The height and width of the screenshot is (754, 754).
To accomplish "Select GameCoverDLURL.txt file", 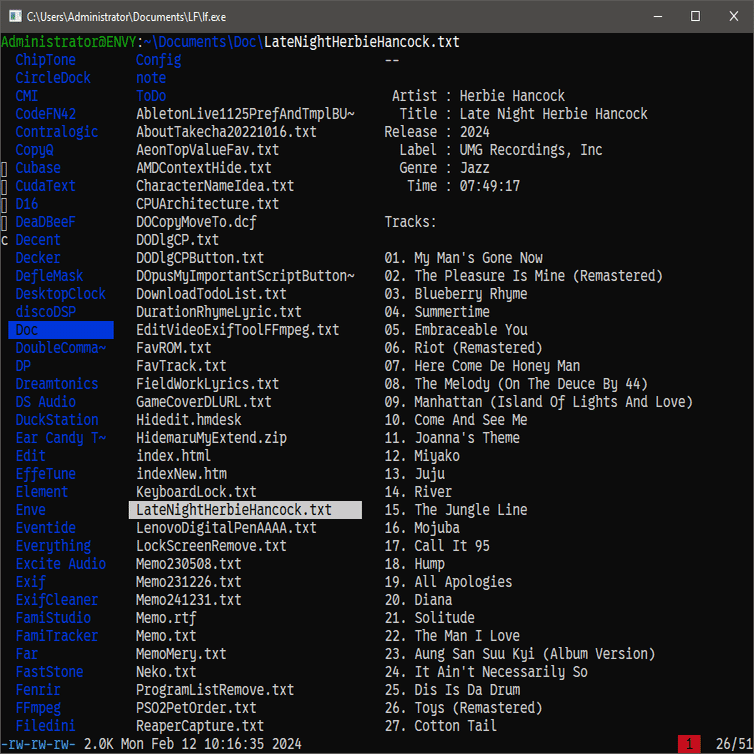I will point(204,402).
